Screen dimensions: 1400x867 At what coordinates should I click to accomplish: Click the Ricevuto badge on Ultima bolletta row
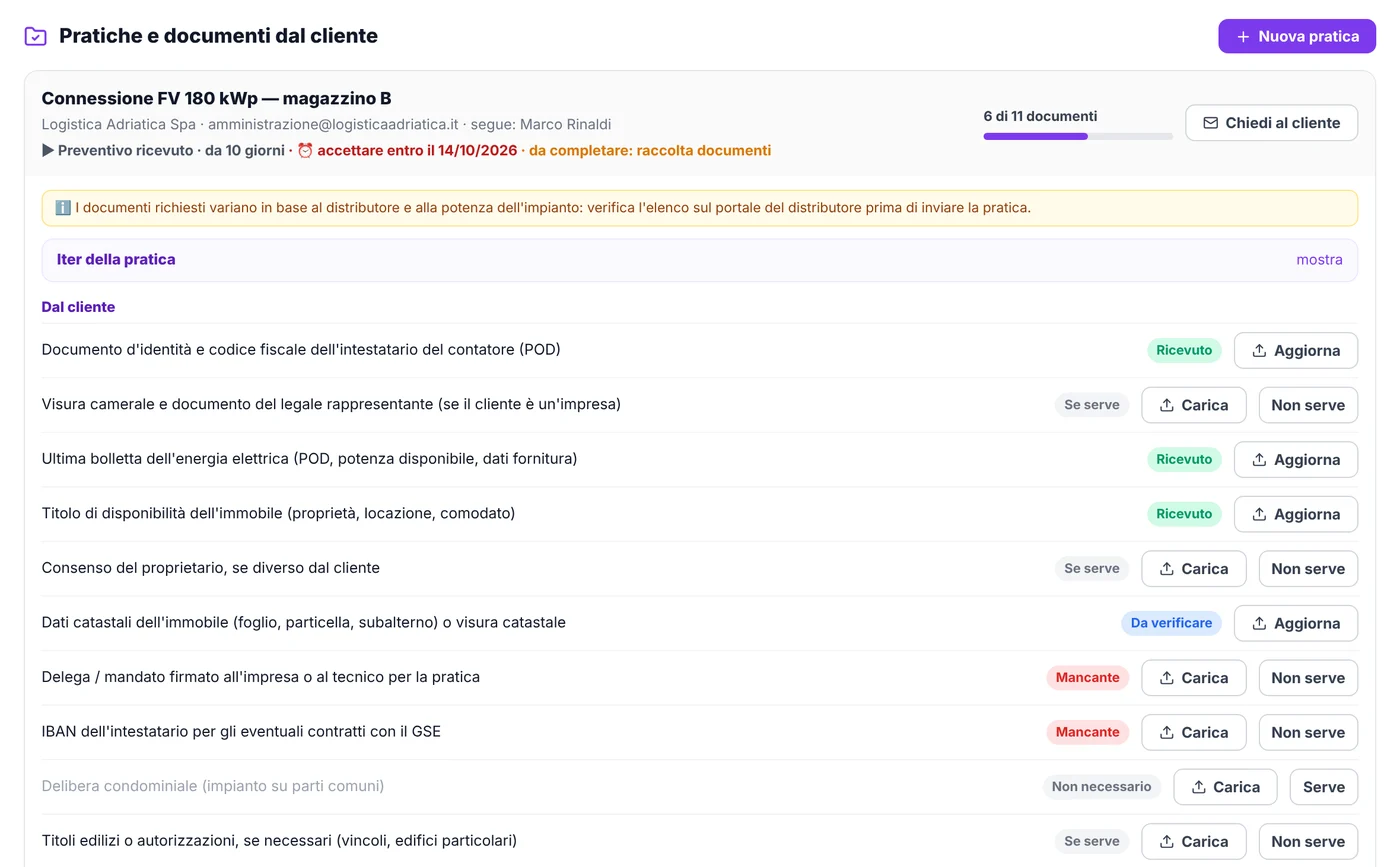tap(1184, 459)
